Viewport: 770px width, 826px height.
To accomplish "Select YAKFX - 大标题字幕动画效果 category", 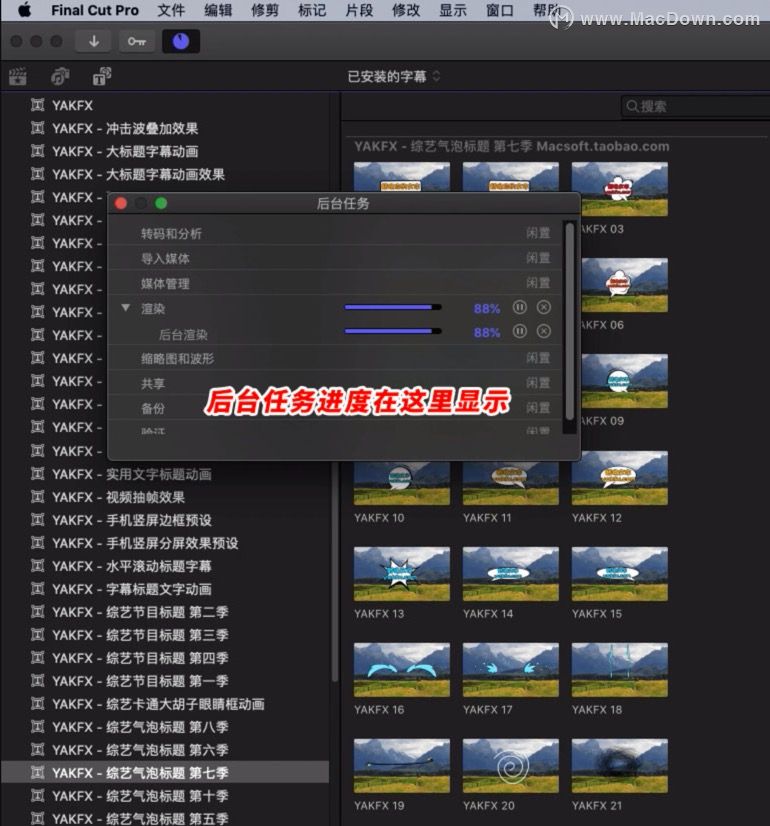I will point(165,174).
